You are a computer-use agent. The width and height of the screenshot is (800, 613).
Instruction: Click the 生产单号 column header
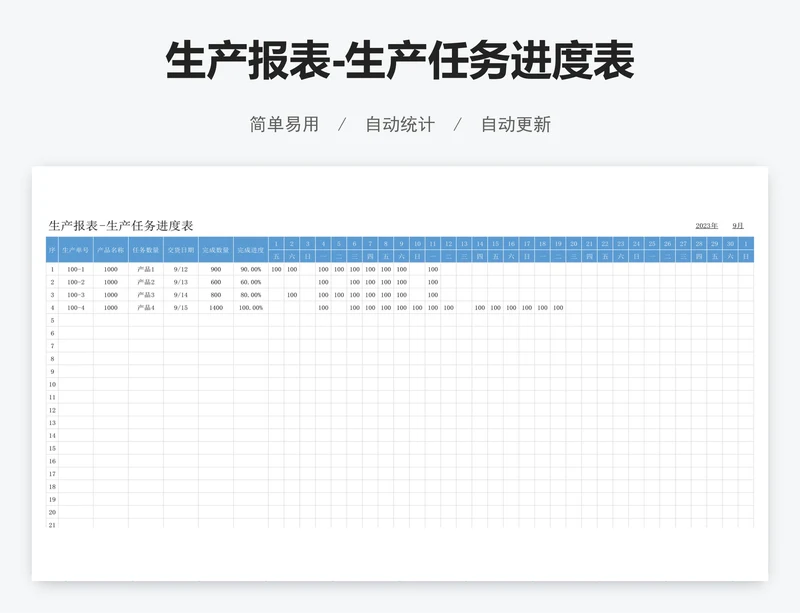(x=76, y=250)
